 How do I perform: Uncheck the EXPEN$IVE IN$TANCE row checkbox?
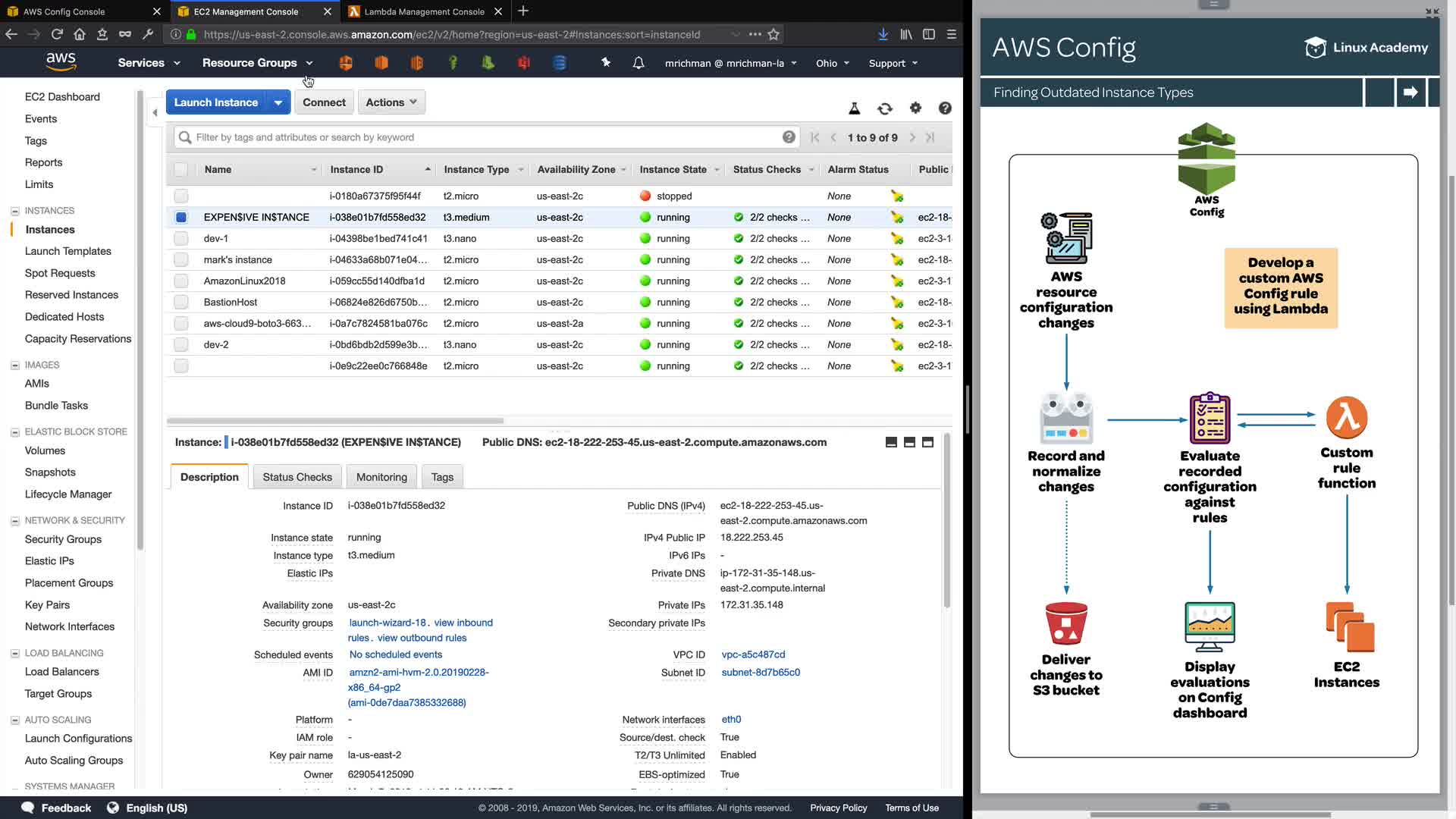coord(181,218)
